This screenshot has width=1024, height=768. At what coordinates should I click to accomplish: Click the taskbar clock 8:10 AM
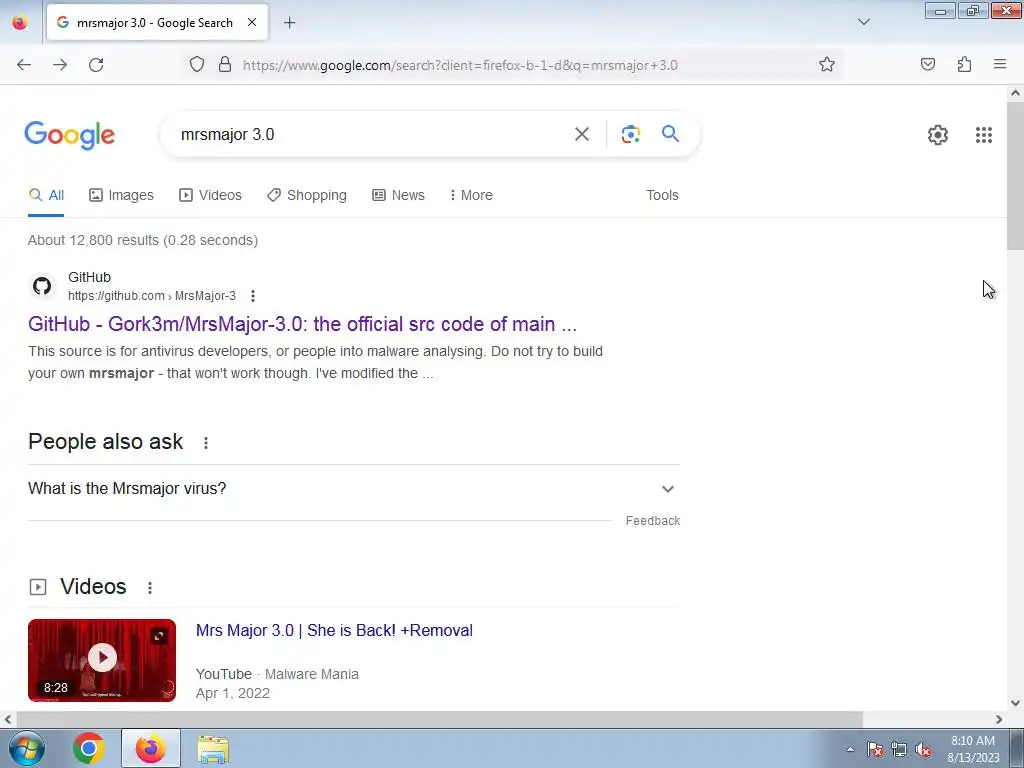(973, 749)
